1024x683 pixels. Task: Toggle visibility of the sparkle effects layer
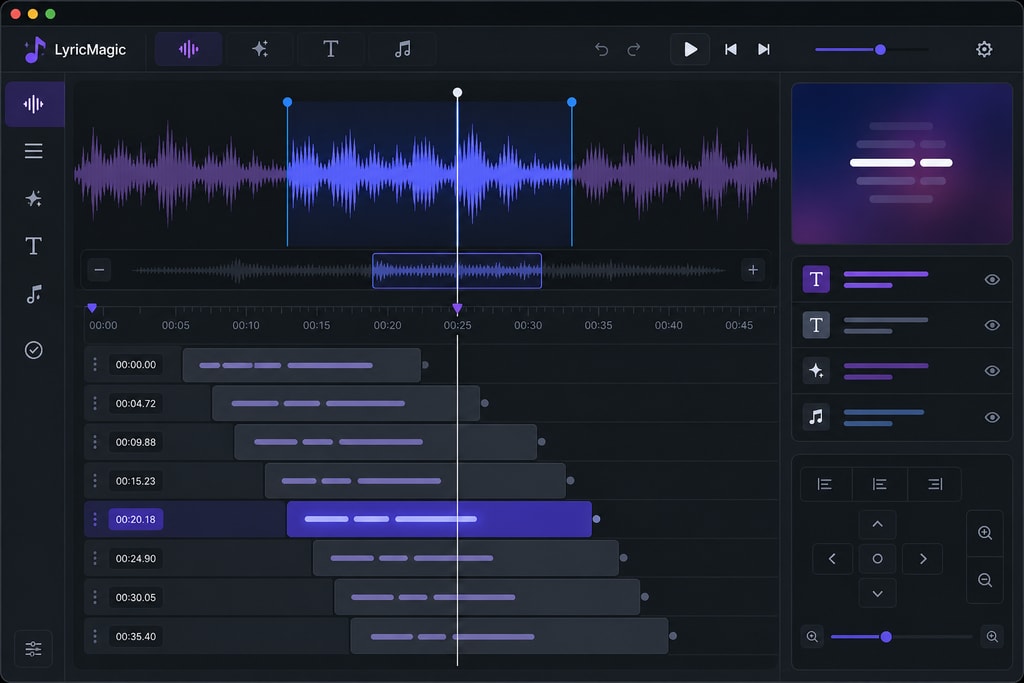(x=992, y=371)
